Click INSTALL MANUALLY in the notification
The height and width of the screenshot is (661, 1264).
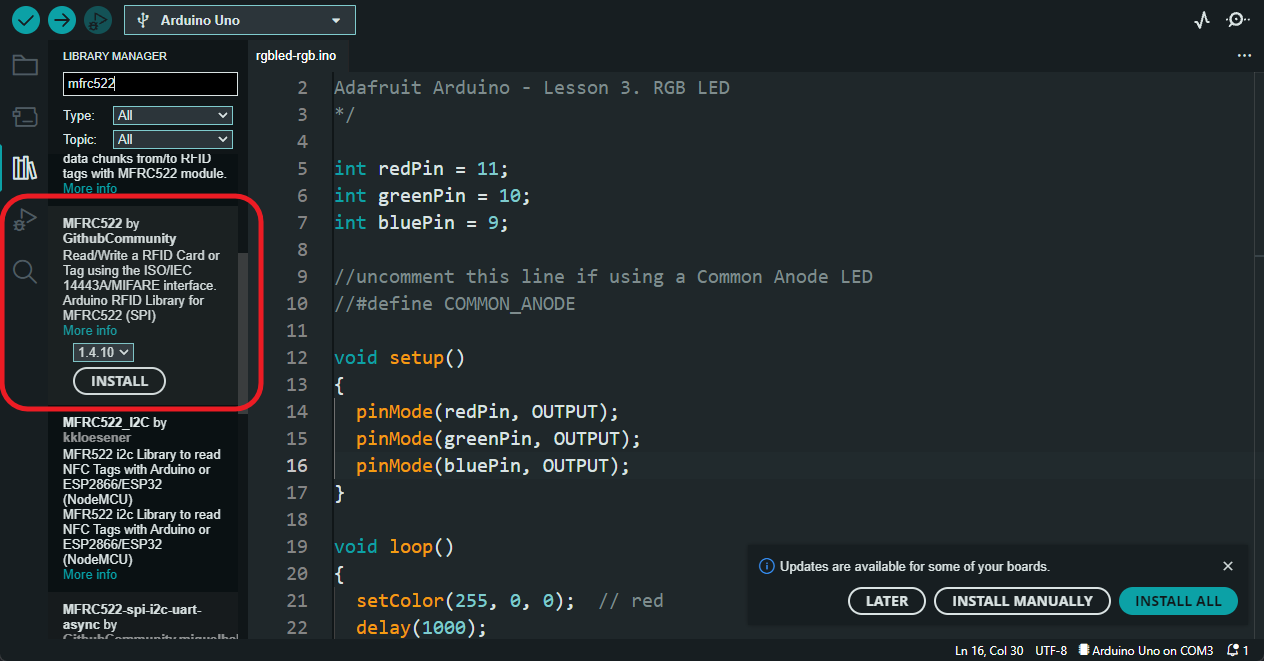coord(1022,601)
